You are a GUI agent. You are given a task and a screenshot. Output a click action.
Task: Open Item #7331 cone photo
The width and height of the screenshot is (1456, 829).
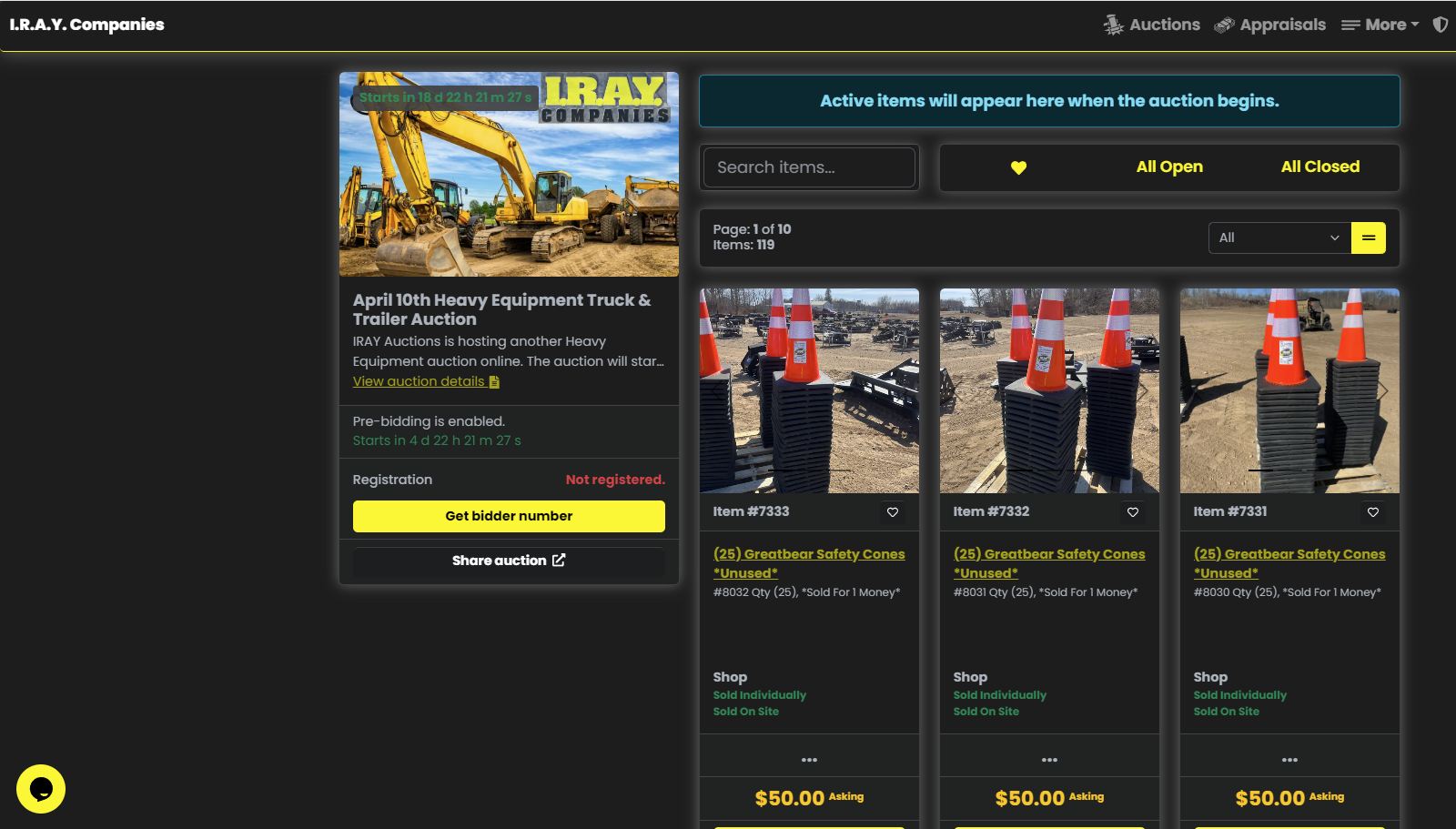(x=1289, y=391)
